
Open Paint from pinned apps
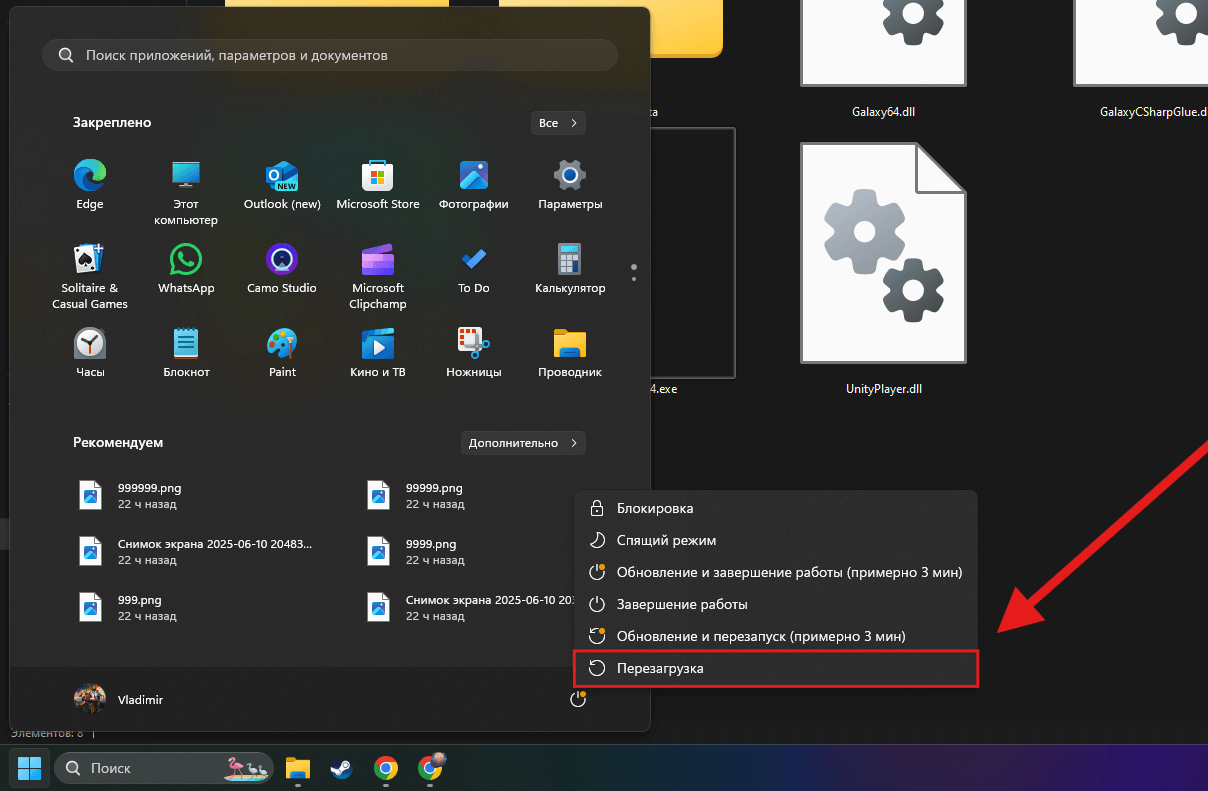(x=282, y=353)
